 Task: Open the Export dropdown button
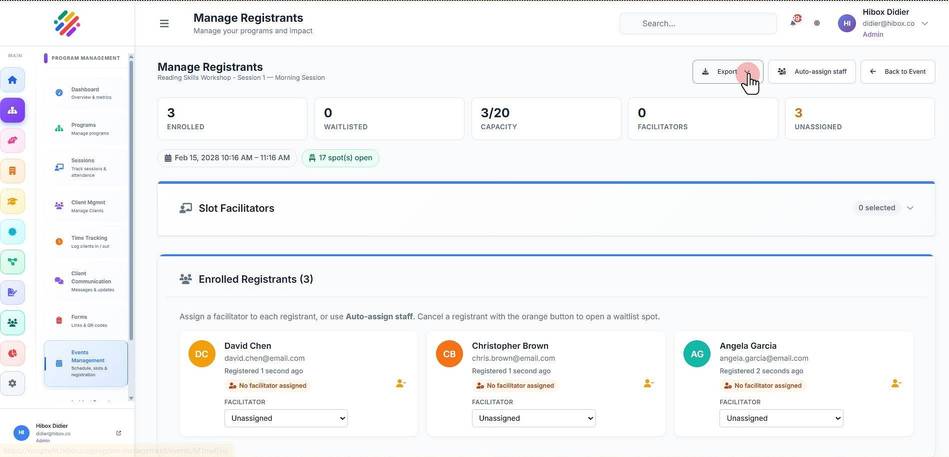[x=727, y=71]
